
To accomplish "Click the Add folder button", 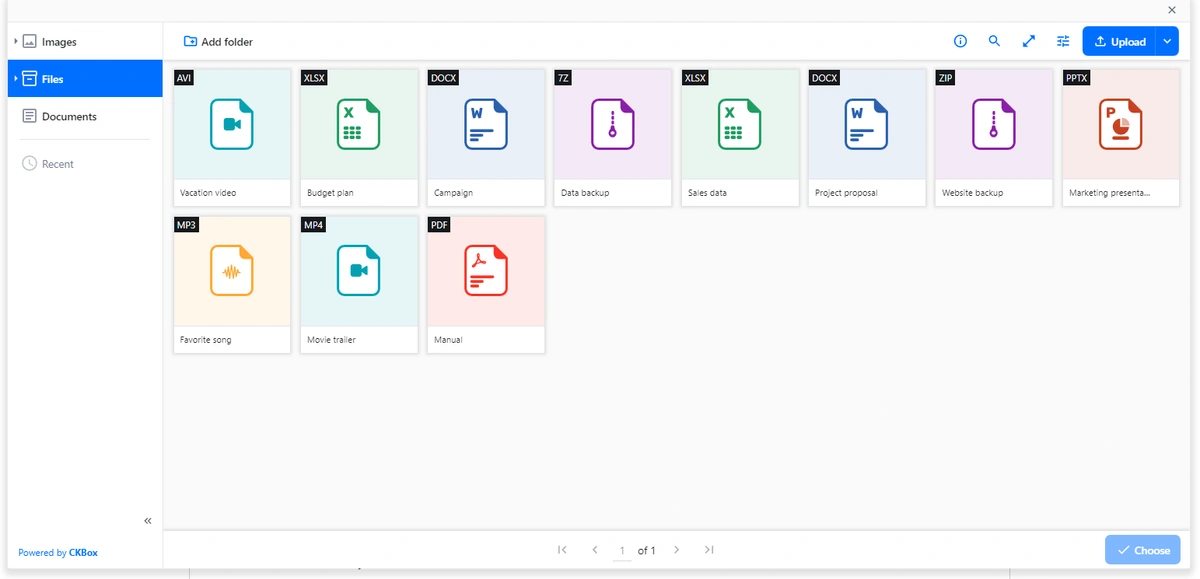I will (218, 42).
